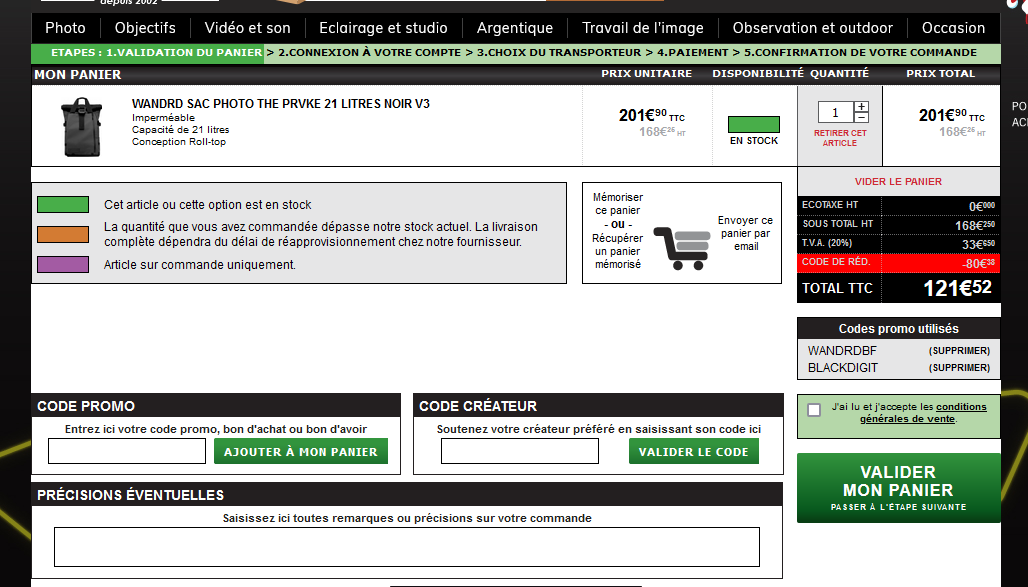Click step 4 PAIEMENT
This screenshot has width=1028, height=587.
pyautogui.click(x=692, y=52)
